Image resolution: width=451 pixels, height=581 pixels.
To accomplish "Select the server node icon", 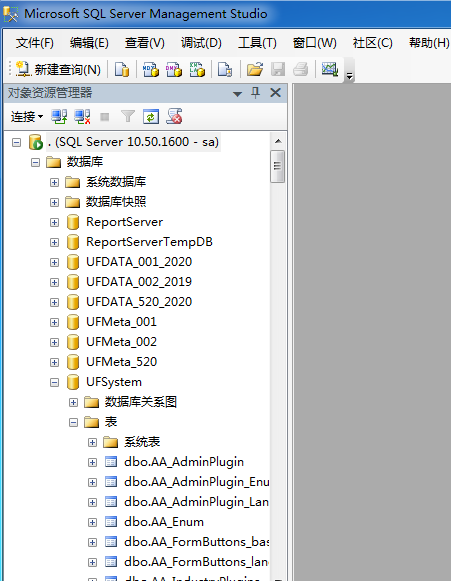I will coord(36,142).
